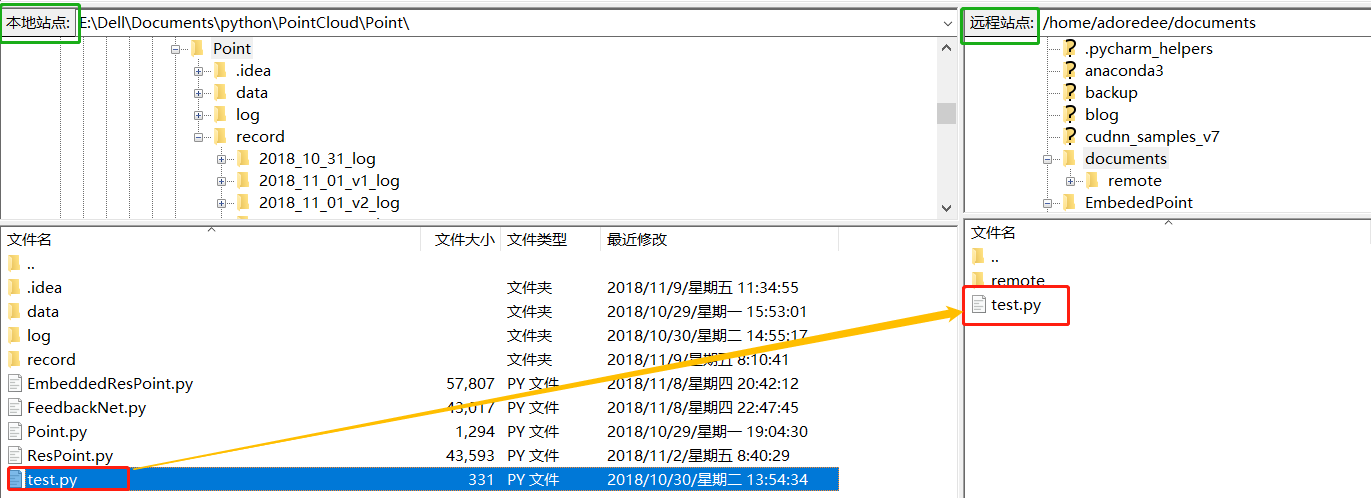Sort remote files by 文件名 column
1371x498 pixels.
1167,232
